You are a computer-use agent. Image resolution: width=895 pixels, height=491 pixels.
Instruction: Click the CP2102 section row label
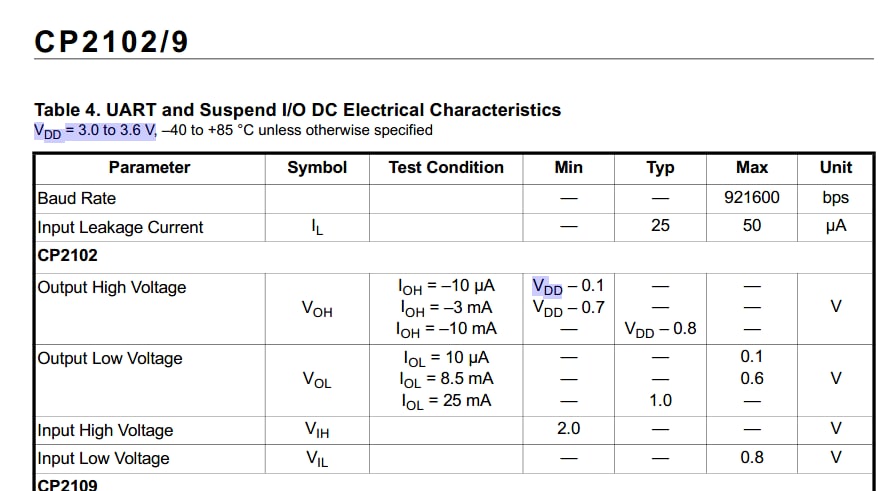pyautogui.click(x=71, y=255)
